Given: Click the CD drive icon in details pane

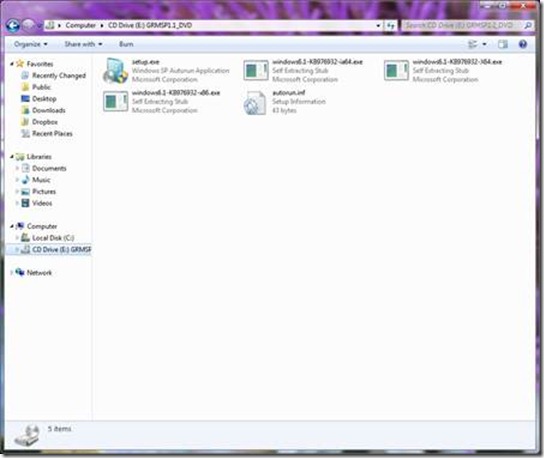Looking at the screenshot, I should (x=27, y=435).
